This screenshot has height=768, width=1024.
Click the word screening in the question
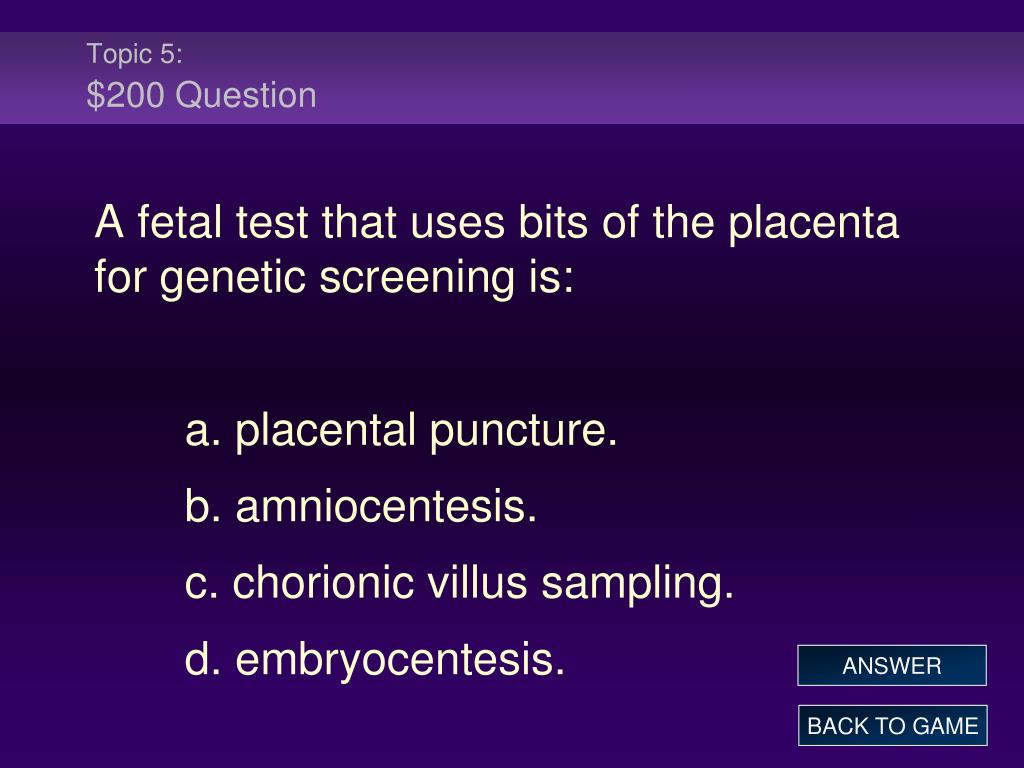coord(416,278)
